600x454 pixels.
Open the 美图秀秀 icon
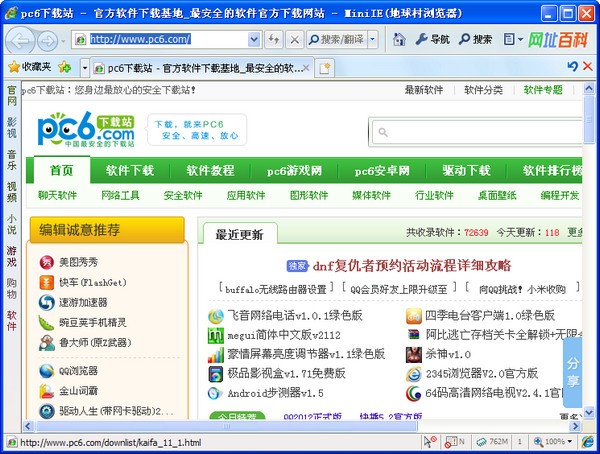click(46, 262)
